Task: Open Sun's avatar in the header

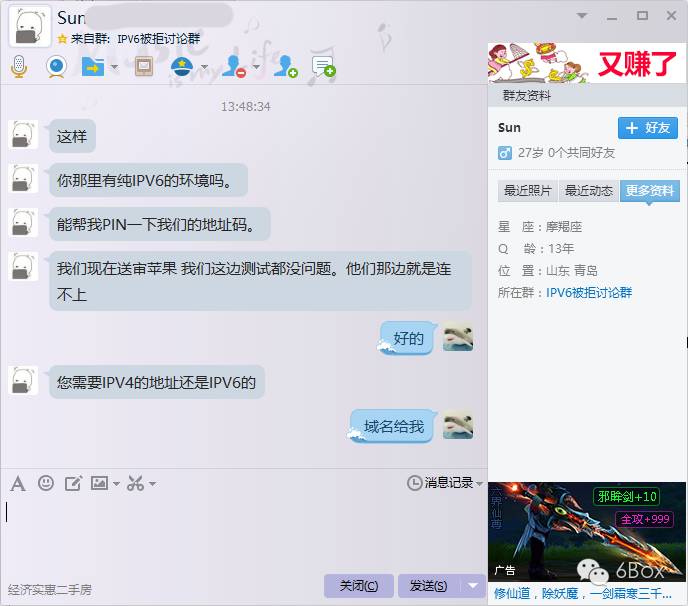Action: click(30, 26)
